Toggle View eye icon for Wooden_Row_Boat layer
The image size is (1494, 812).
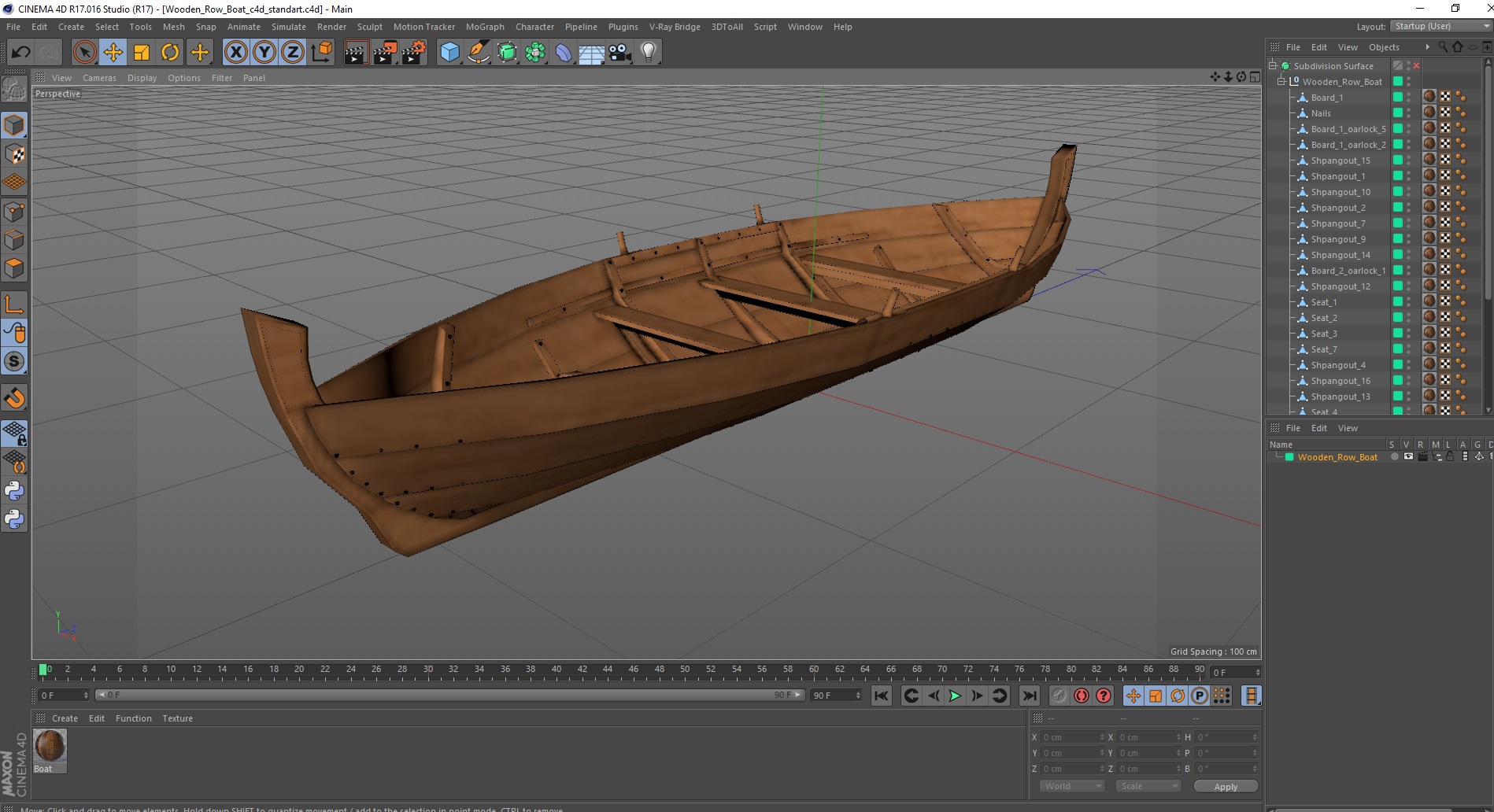[1408, 457]
